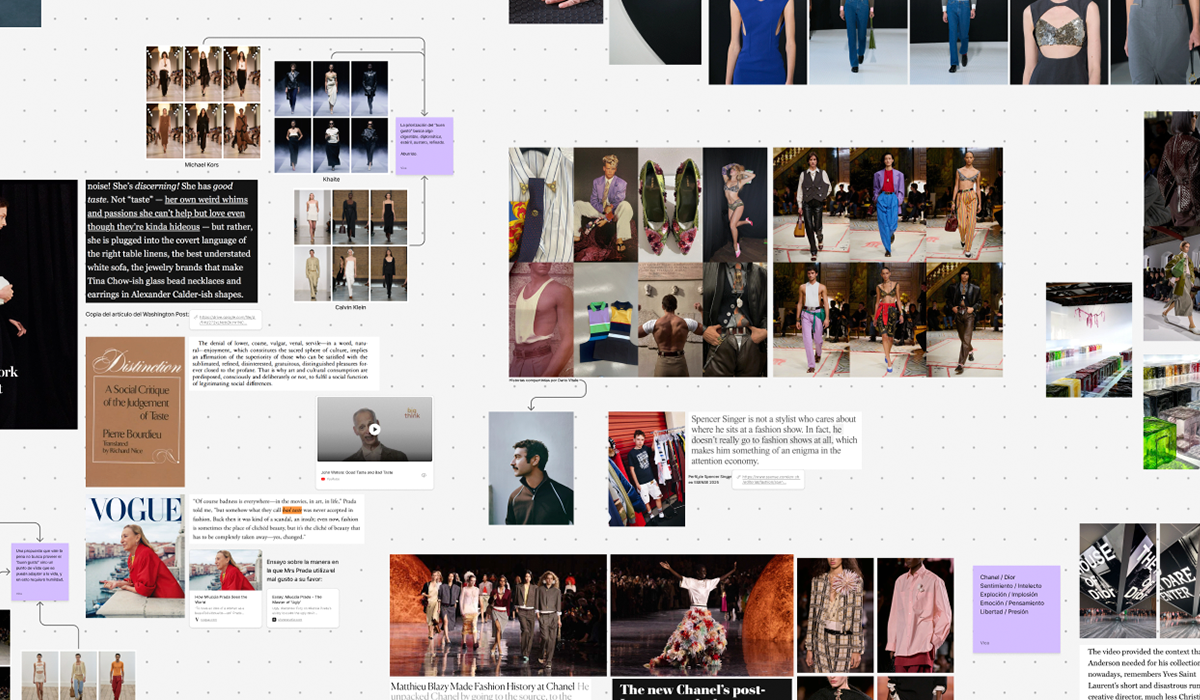Open 'Essay: Miuccia Prada' link card
The width and height of the screenshot is (1200, 700).
coord(301,607)
